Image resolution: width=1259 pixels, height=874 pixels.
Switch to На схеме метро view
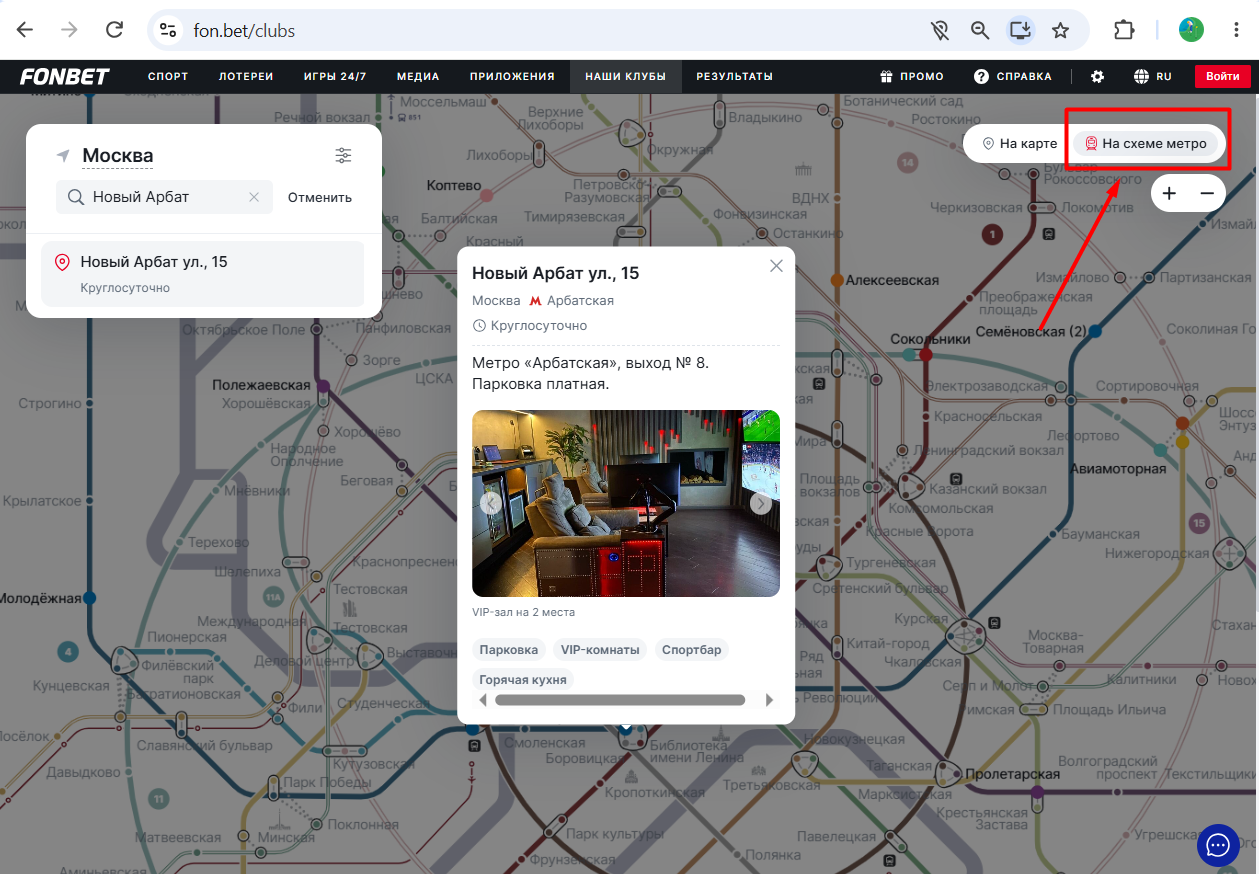[1146, 144]
